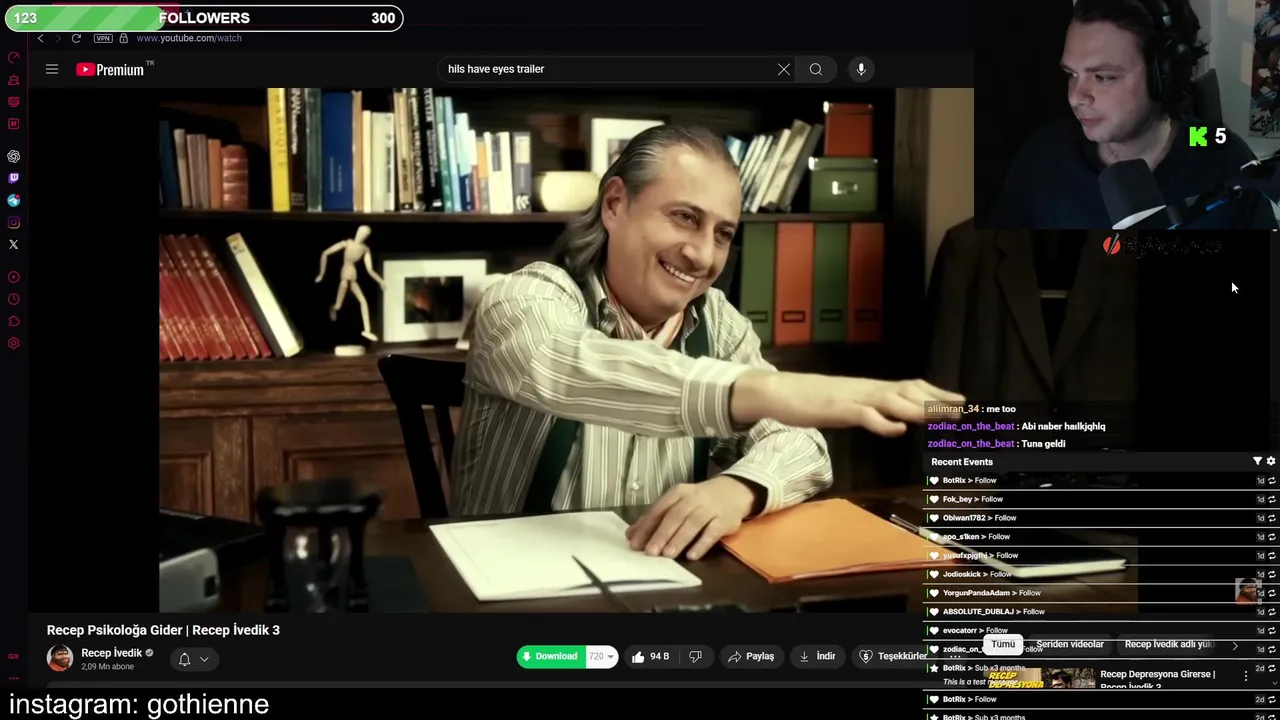Select the 'Recep İvedik adlı' filter chip

1167,645
